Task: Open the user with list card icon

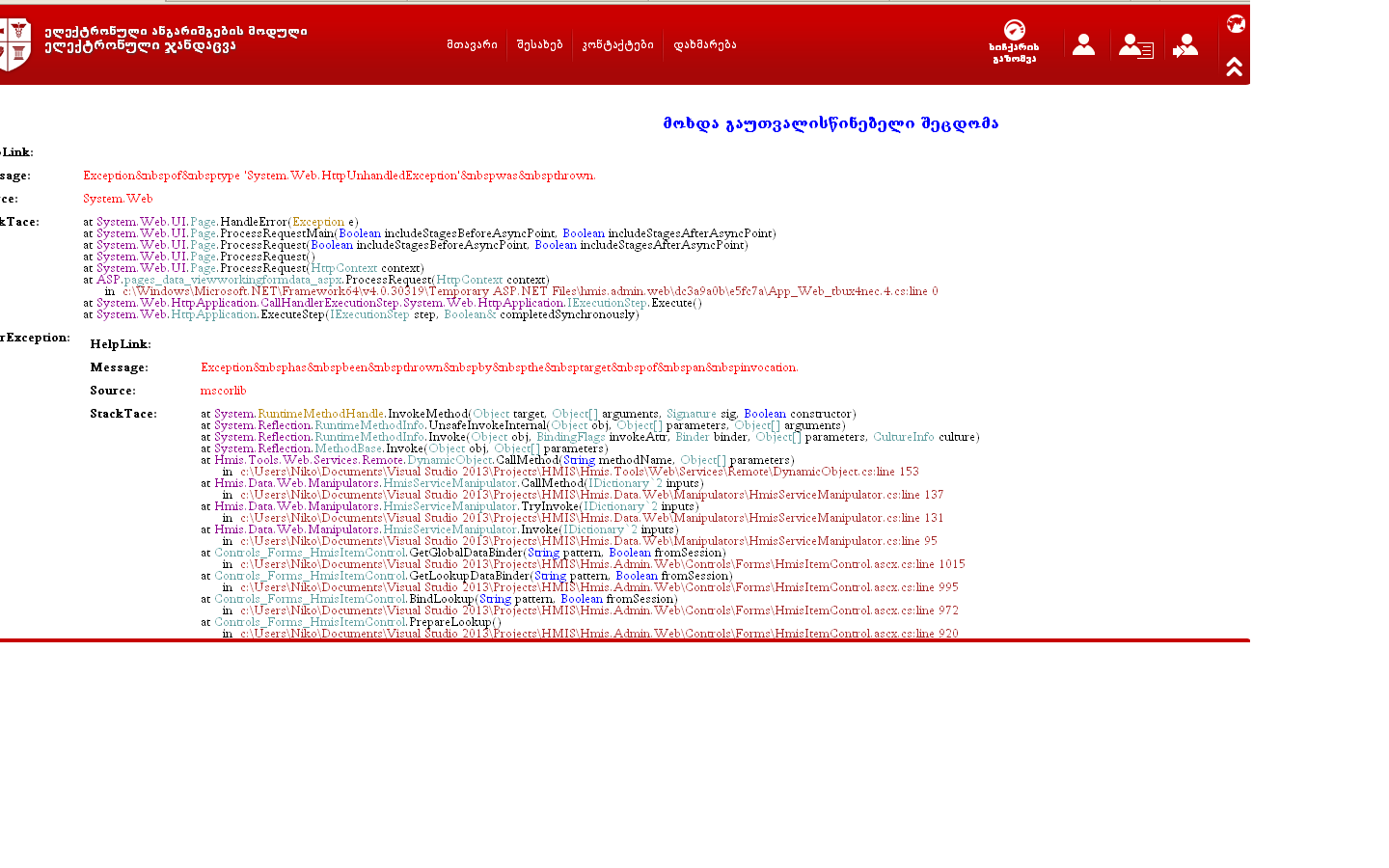Action: tap(1135, 46)
